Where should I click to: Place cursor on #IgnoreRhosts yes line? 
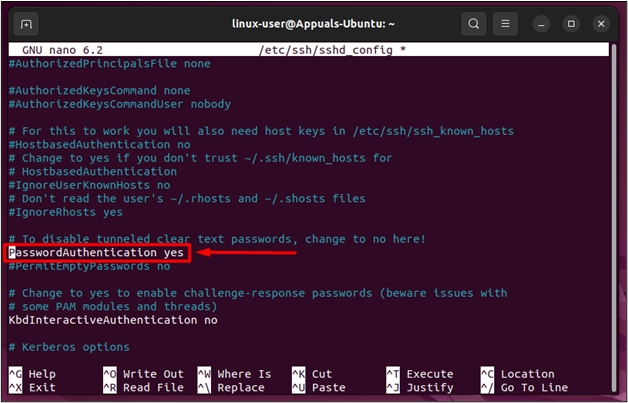point(66,212)
